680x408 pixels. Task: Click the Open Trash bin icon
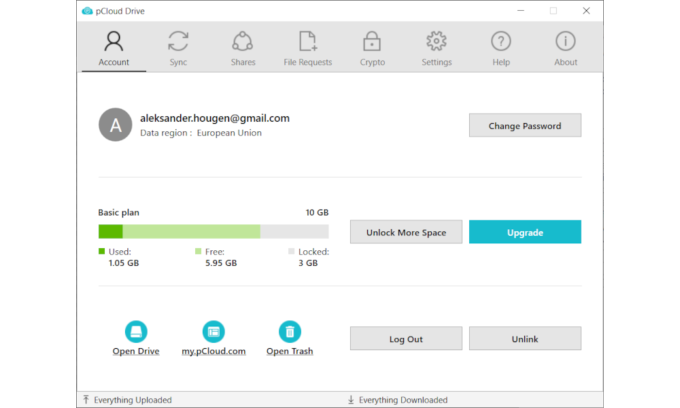tap(290, 332)
